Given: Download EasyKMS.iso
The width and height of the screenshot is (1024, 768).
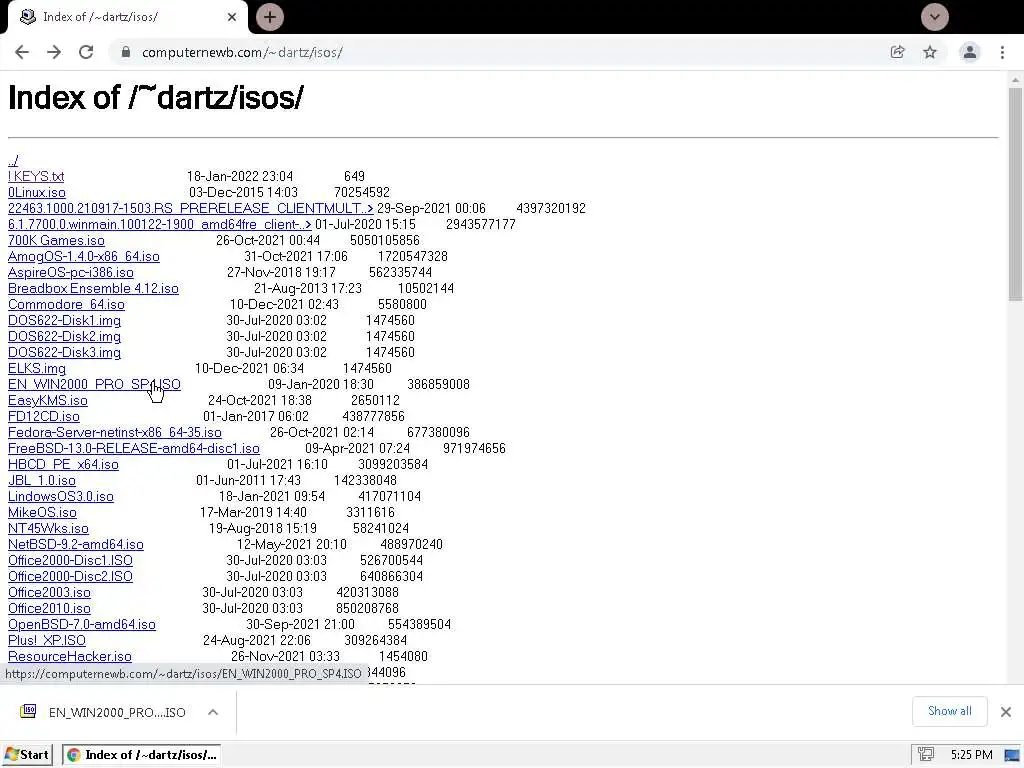Looking at the screenshot, I should 48,400.
